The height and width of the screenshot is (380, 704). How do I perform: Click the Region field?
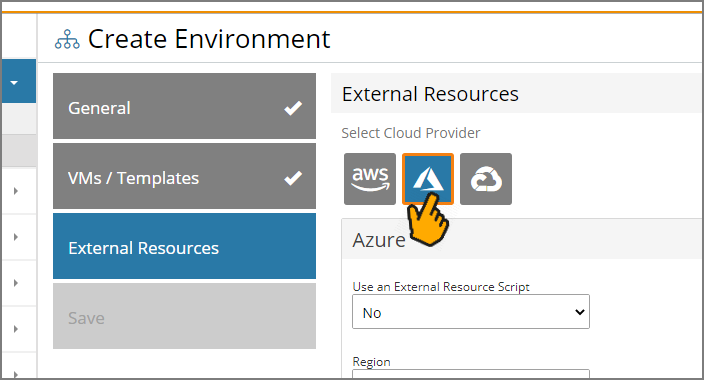pyautogui.click(x=471, y=374)
